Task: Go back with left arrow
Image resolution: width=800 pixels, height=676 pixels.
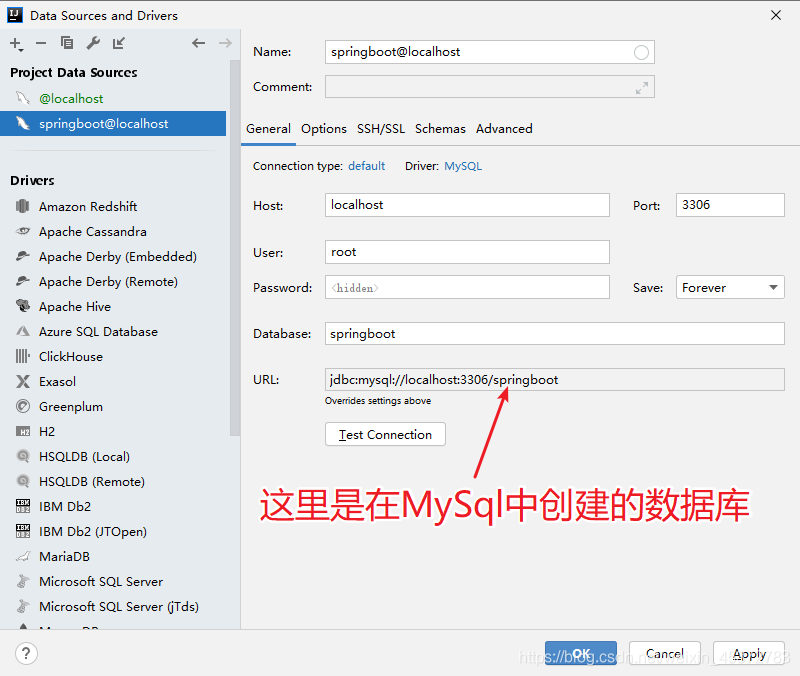Action: tap(198, 43)
